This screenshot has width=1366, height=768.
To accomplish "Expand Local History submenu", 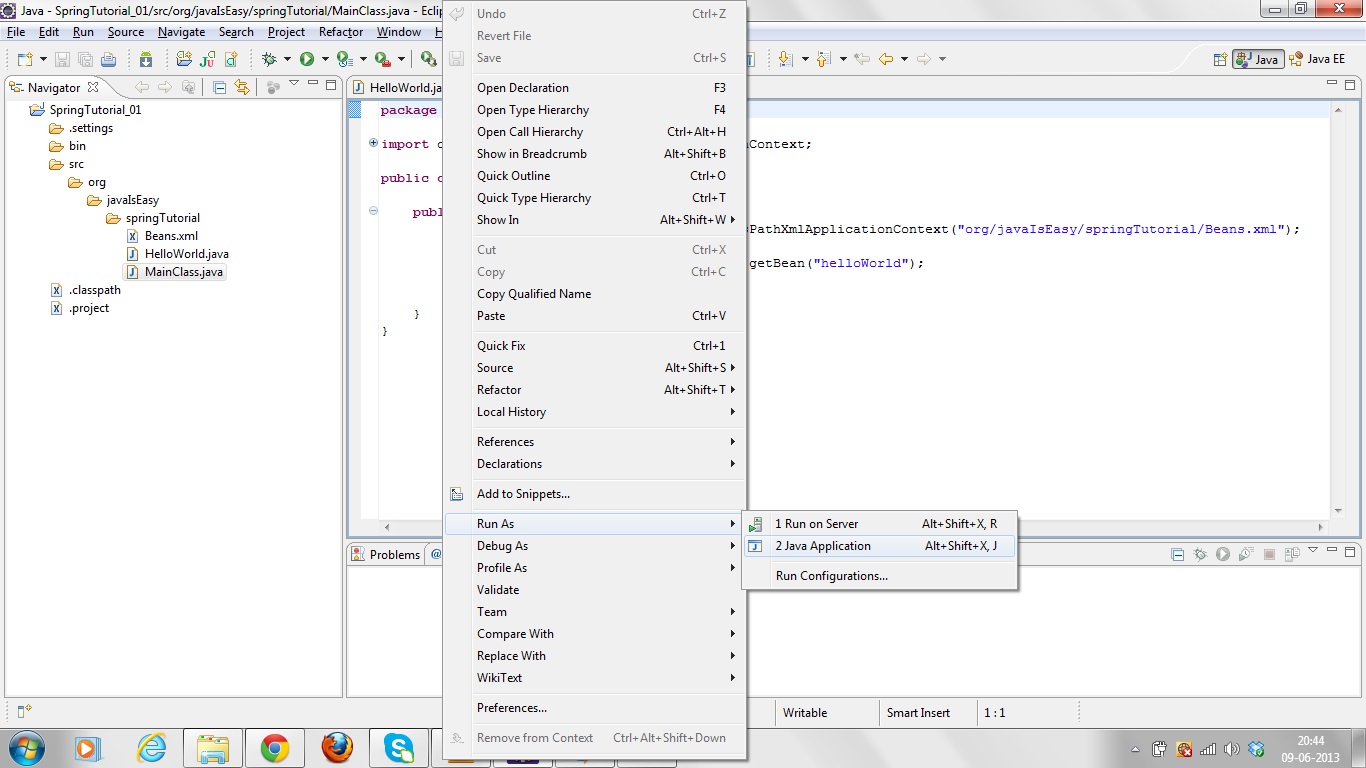I will point(595,412).
